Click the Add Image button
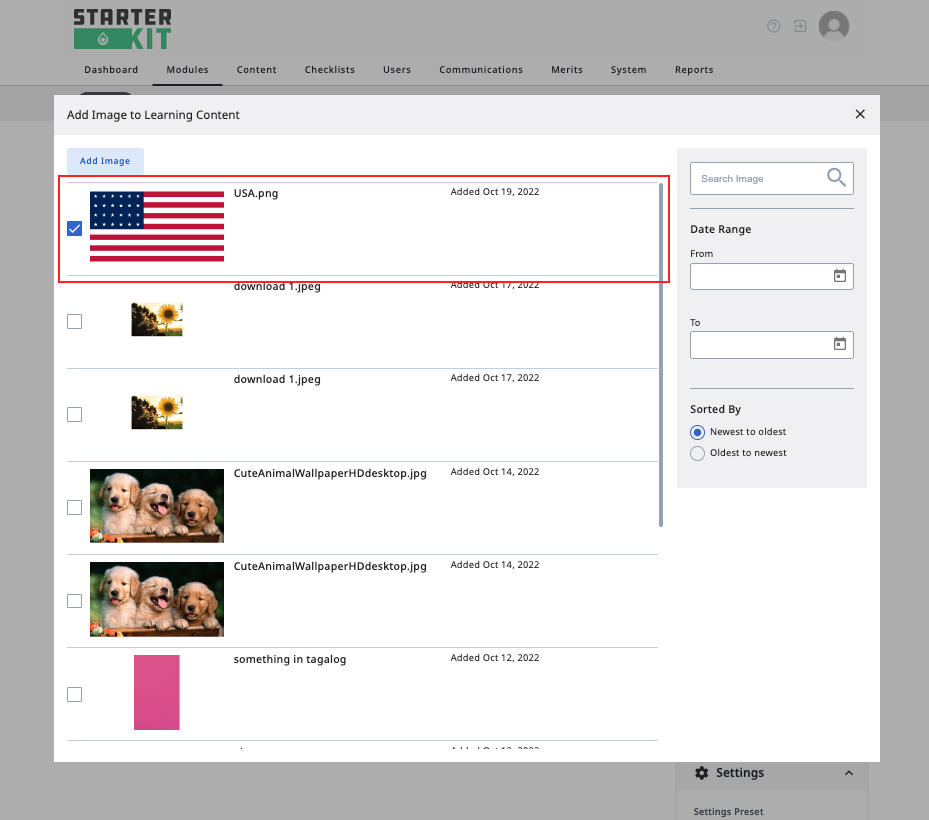 [105, 161]
